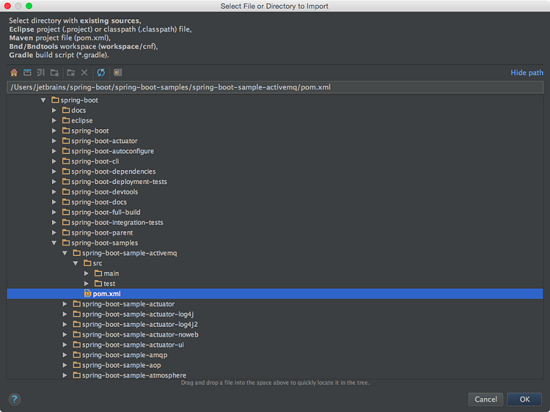Select spring-boot-sample-activemq folder label
Screen dimensions: 550x412
point(129,253)
